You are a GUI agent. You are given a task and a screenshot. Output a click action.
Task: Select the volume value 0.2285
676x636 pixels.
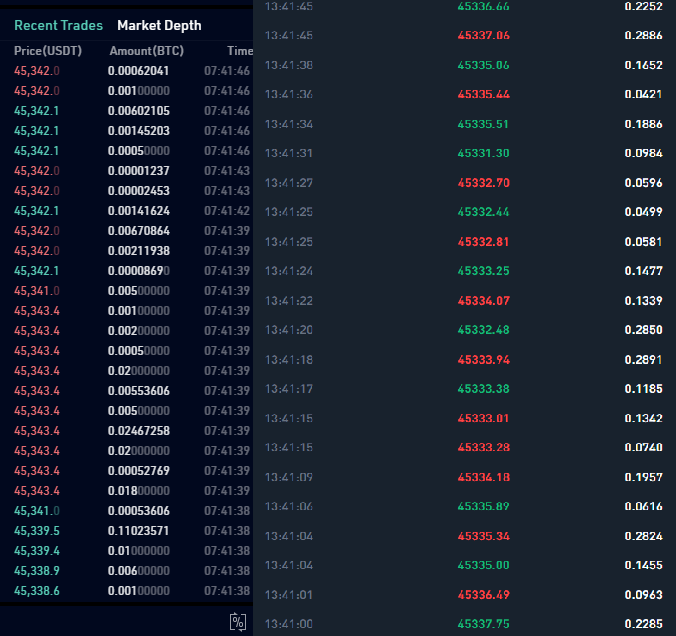pyautogui.click(x=643, y=624)
